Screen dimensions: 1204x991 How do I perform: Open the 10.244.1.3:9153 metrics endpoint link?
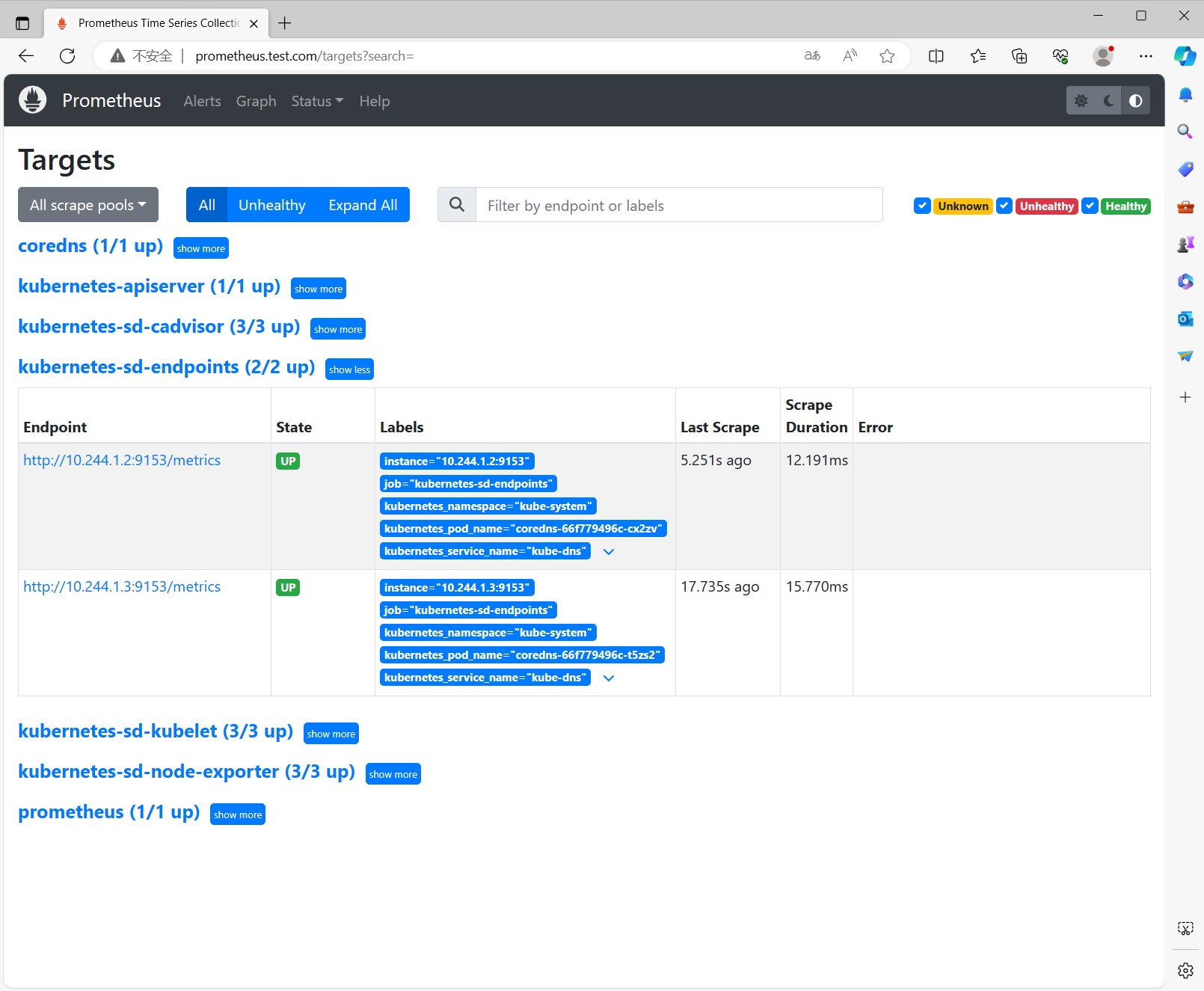click(x=122, y=587)
